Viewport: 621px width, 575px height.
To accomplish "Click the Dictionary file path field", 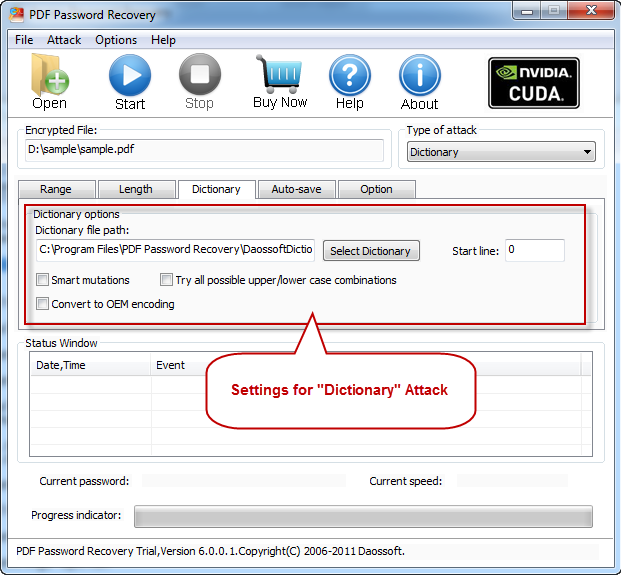I will pos(175,250).
